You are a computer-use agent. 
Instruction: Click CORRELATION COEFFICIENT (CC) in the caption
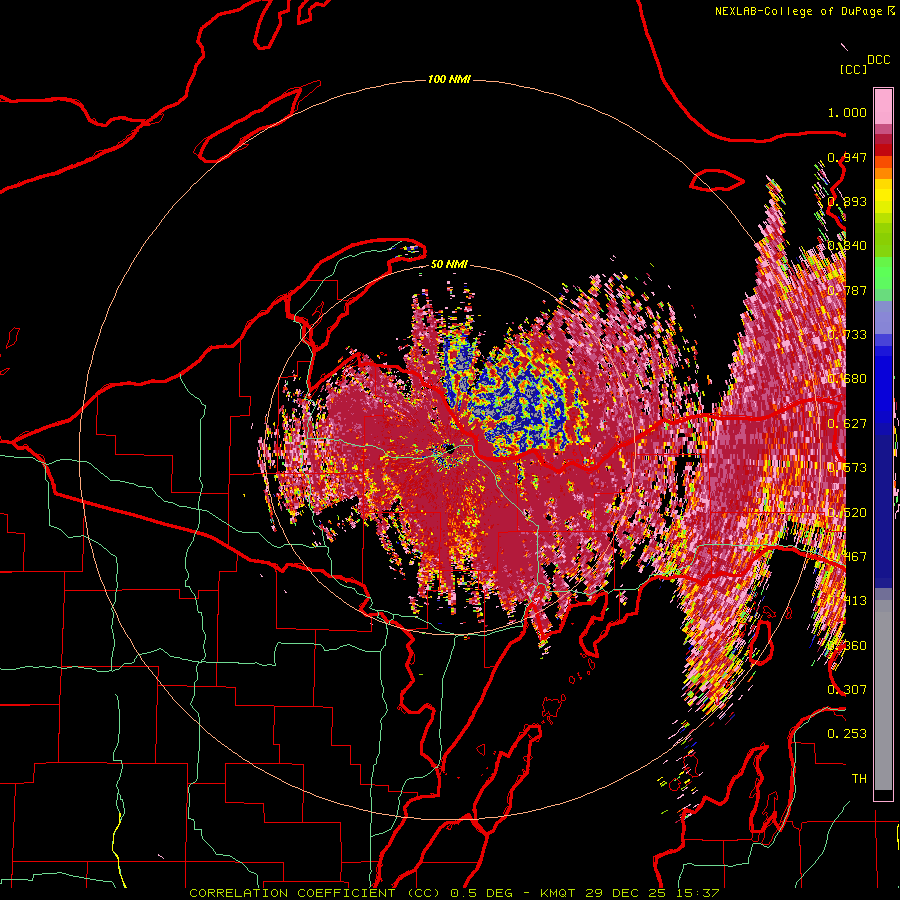click(x=315, y=893)
